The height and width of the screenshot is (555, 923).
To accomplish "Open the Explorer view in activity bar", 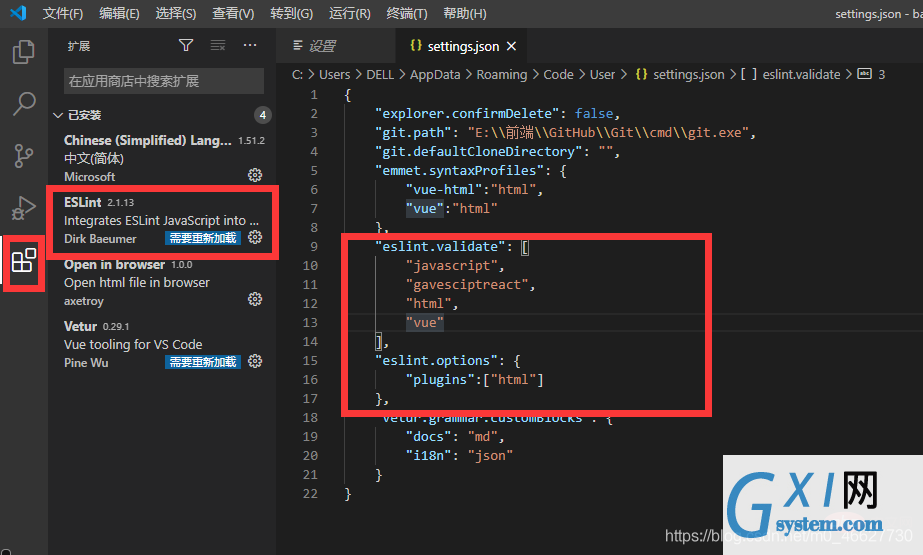I will click(x=24, y=52).
